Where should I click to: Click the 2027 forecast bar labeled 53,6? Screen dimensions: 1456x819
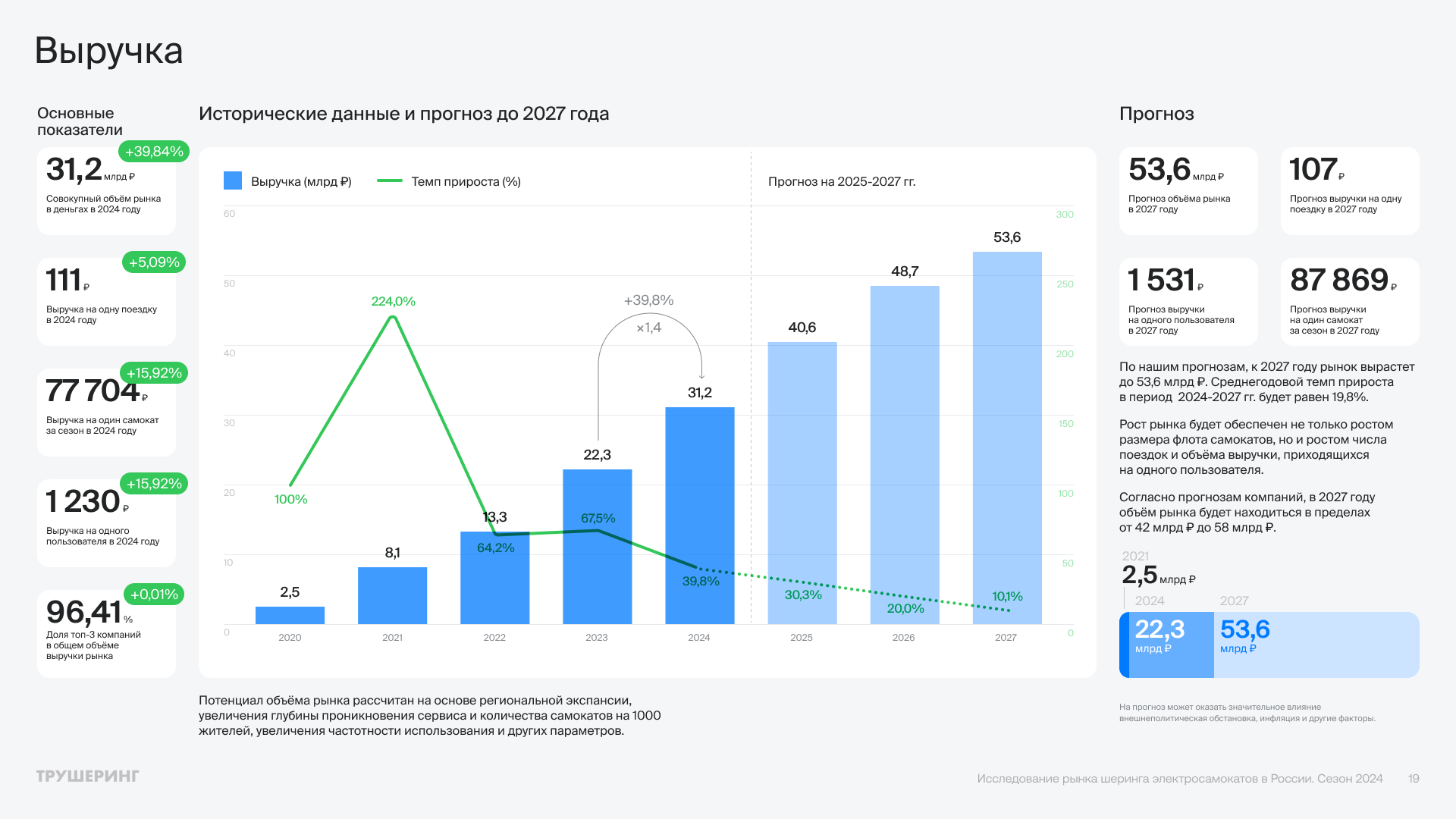click(1006, 438)
